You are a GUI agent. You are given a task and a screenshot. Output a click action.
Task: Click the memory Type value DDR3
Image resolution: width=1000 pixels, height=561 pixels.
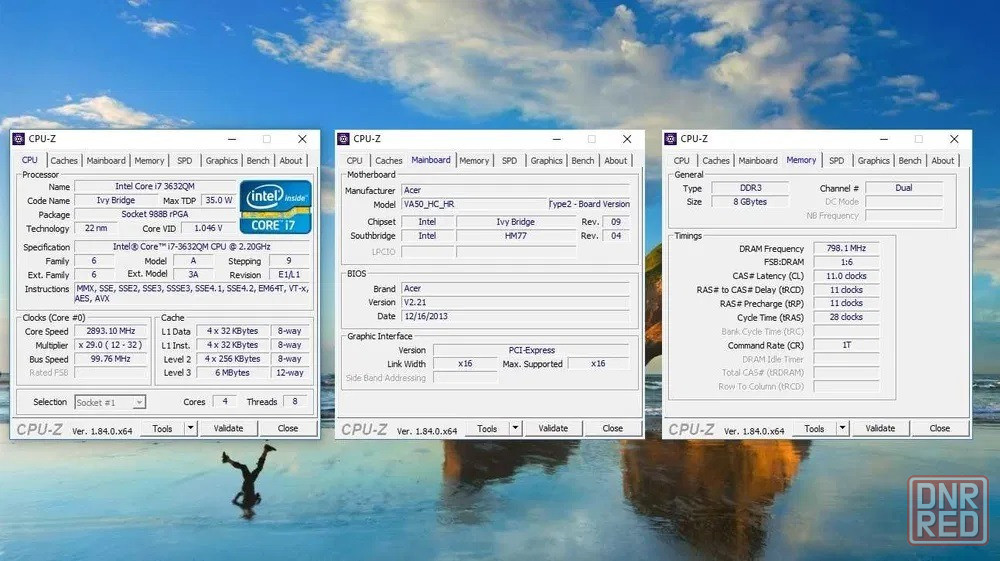[750, 188]
